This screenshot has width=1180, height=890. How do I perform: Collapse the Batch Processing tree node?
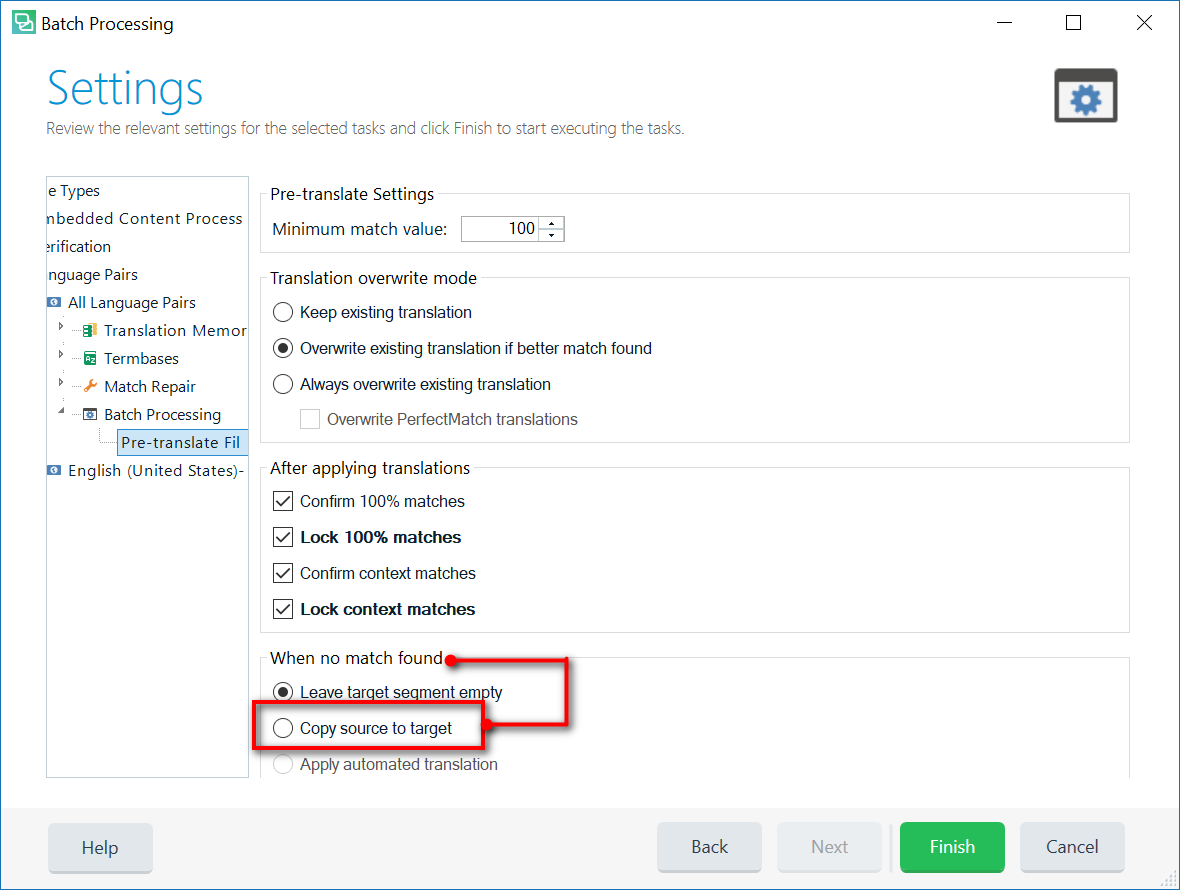coord(61,411)
